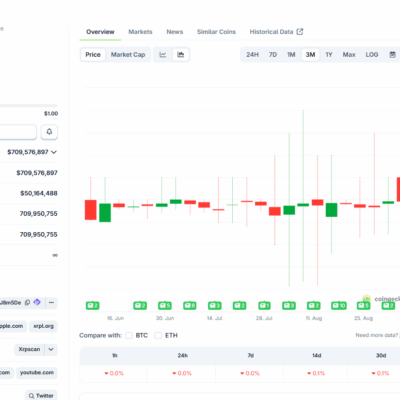The image size is (400, 400).
Task: Select the 1Y time range
Action: click(x=329, y=55)
